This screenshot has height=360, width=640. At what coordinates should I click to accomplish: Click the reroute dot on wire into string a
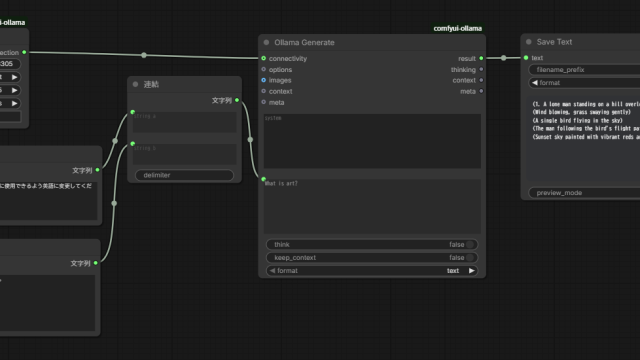(x=115, y=141)
